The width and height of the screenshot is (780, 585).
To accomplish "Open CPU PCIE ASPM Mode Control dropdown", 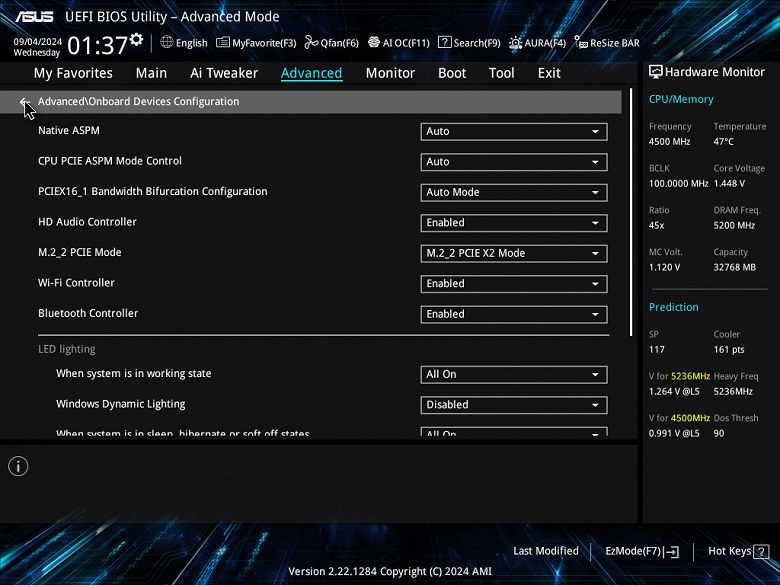I will [x=514, y=162].
